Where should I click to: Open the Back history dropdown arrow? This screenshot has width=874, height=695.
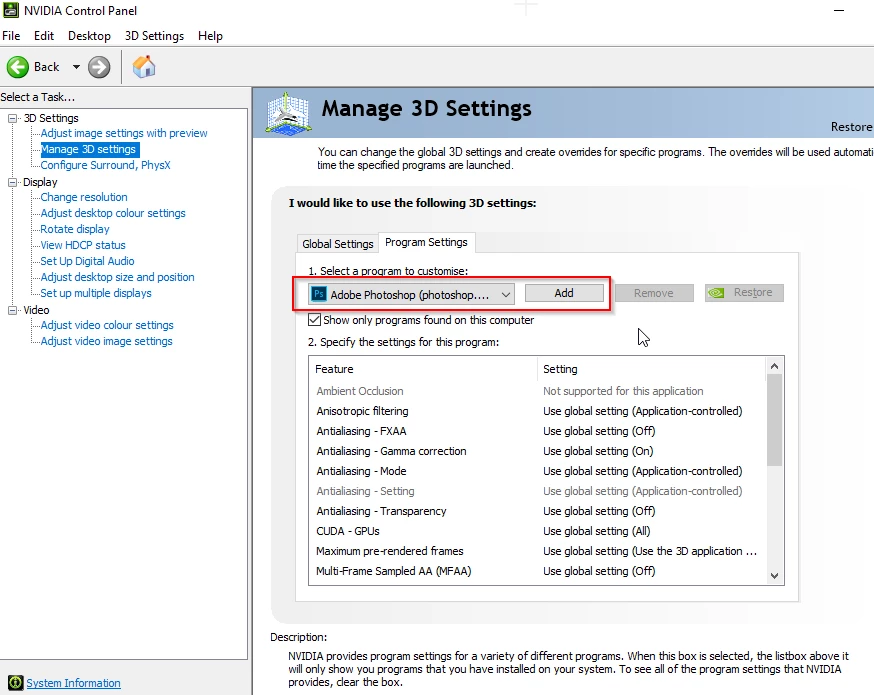pos(76,67)
